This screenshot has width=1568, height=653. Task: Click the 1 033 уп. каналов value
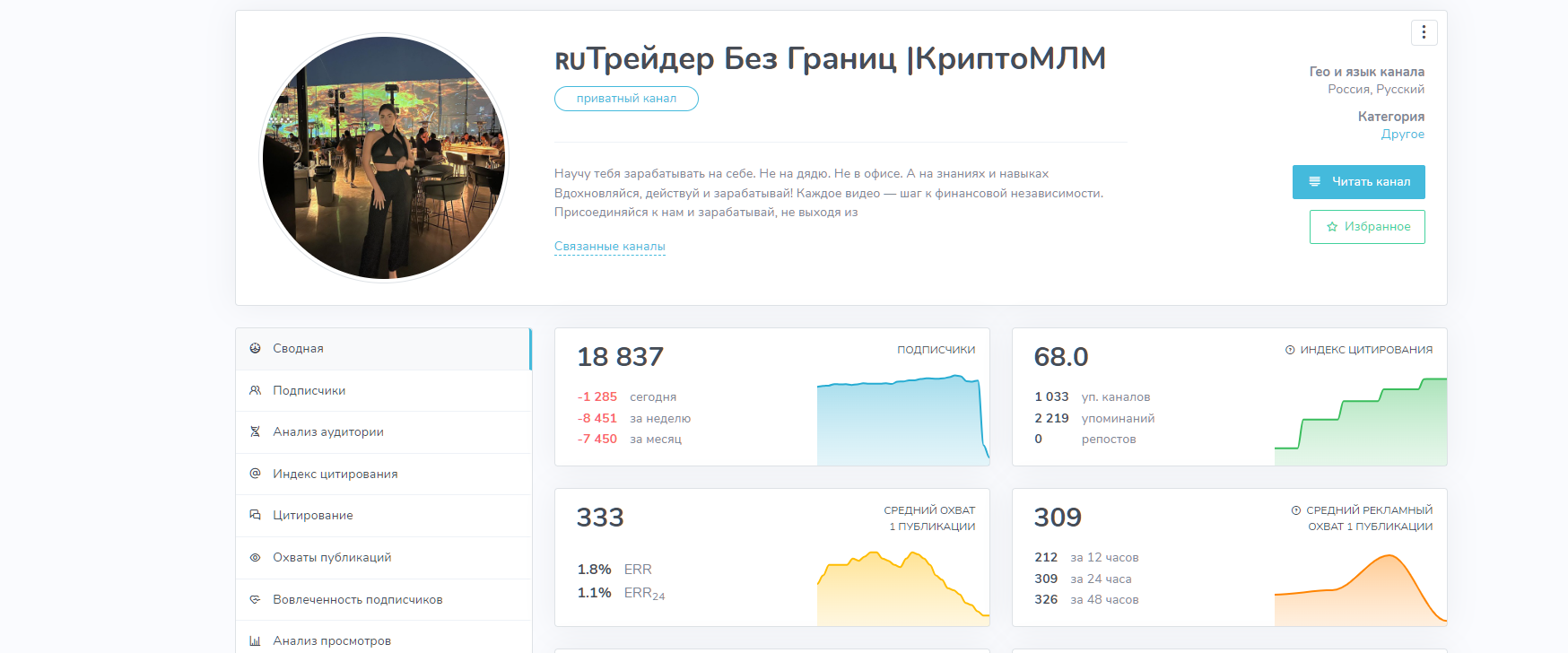click(1051, 397)
